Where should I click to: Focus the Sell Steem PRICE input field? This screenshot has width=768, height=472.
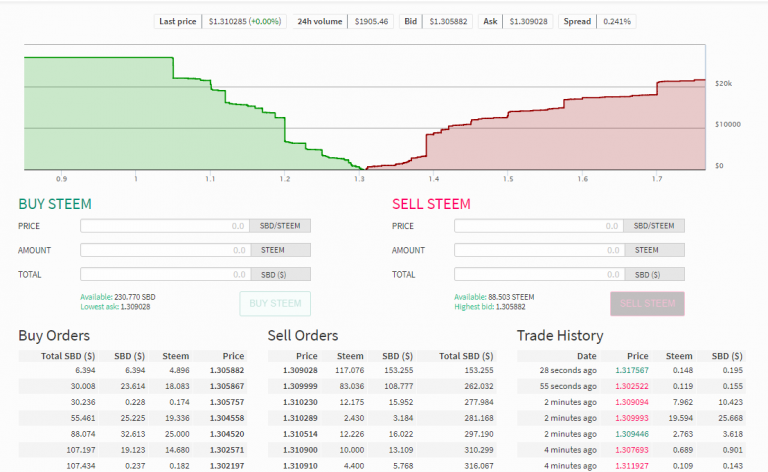click(539, 226)
